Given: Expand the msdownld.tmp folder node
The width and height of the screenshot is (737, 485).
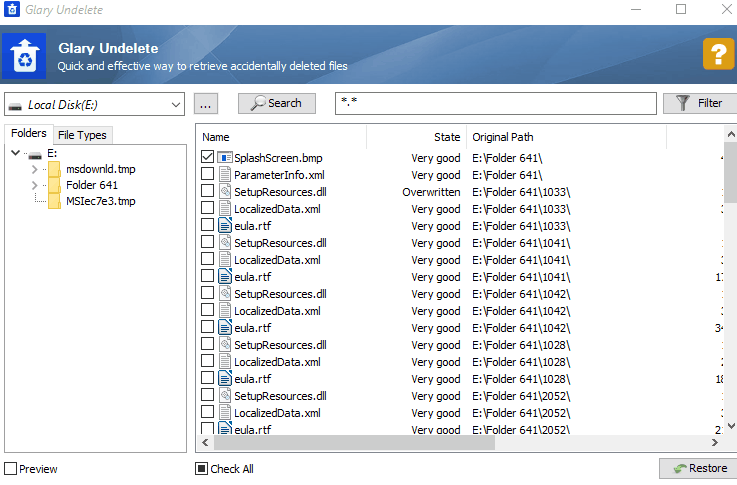Looking at the screenshot, I should coord(34,169).
